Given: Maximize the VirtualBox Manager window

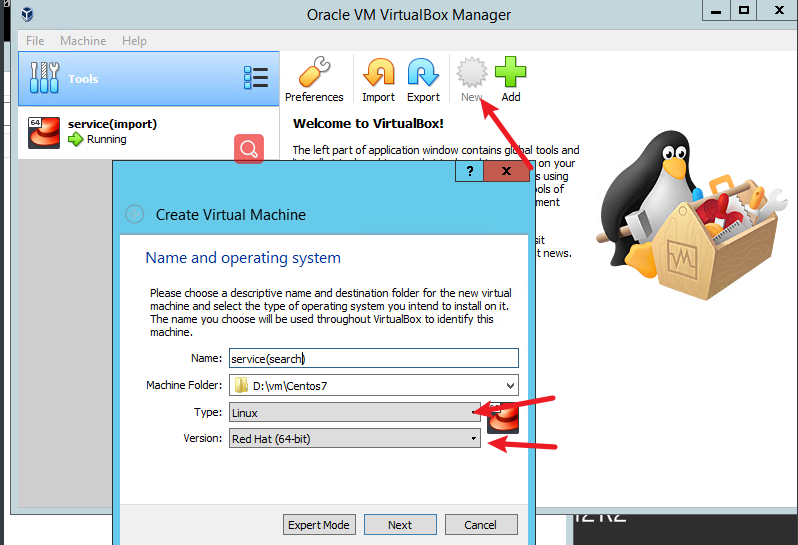Looking at the screenshot, I should coord(744,10).
